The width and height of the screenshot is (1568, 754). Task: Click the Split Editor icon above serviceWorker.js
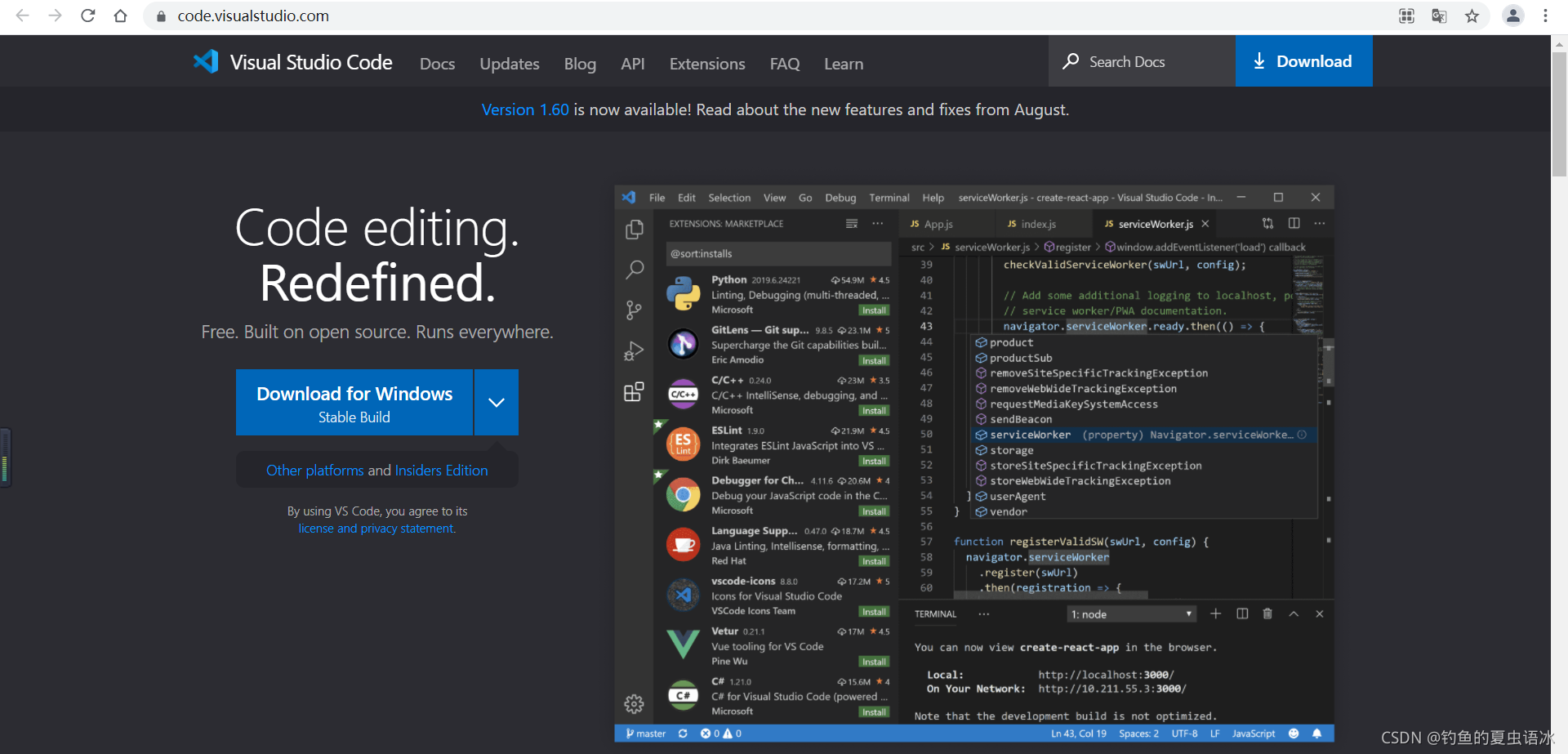coord(1293,223)
